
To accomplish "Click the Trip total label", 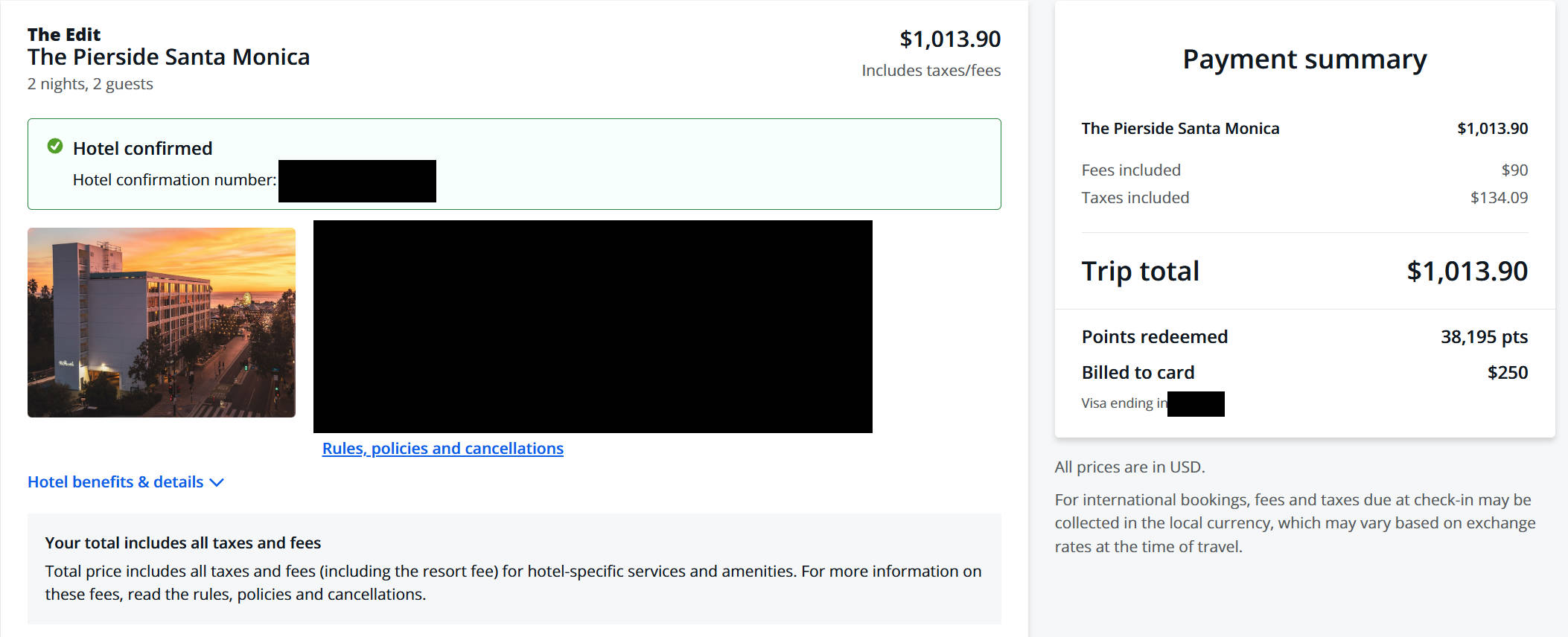I will point(1140,272).
